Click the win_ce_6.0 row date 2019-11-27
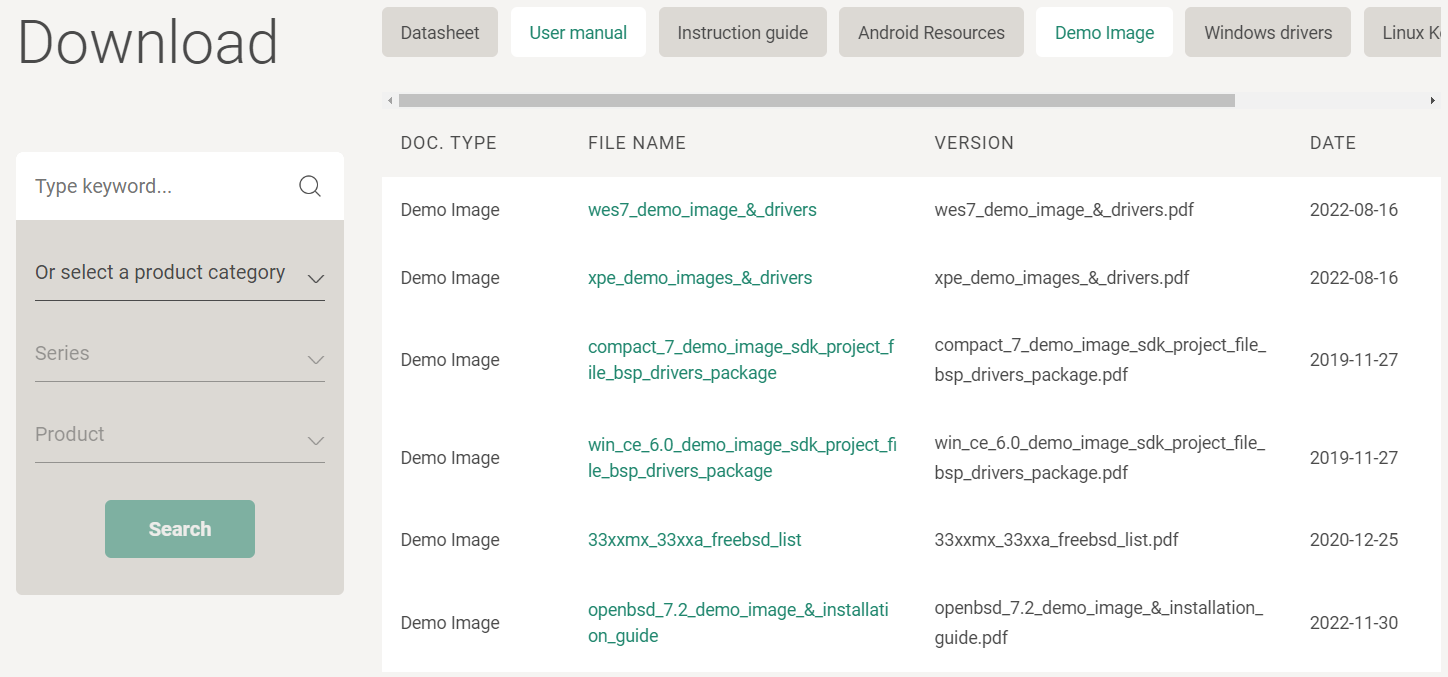The width and height of the screenshot is (1448, 677). point(1354,458)
